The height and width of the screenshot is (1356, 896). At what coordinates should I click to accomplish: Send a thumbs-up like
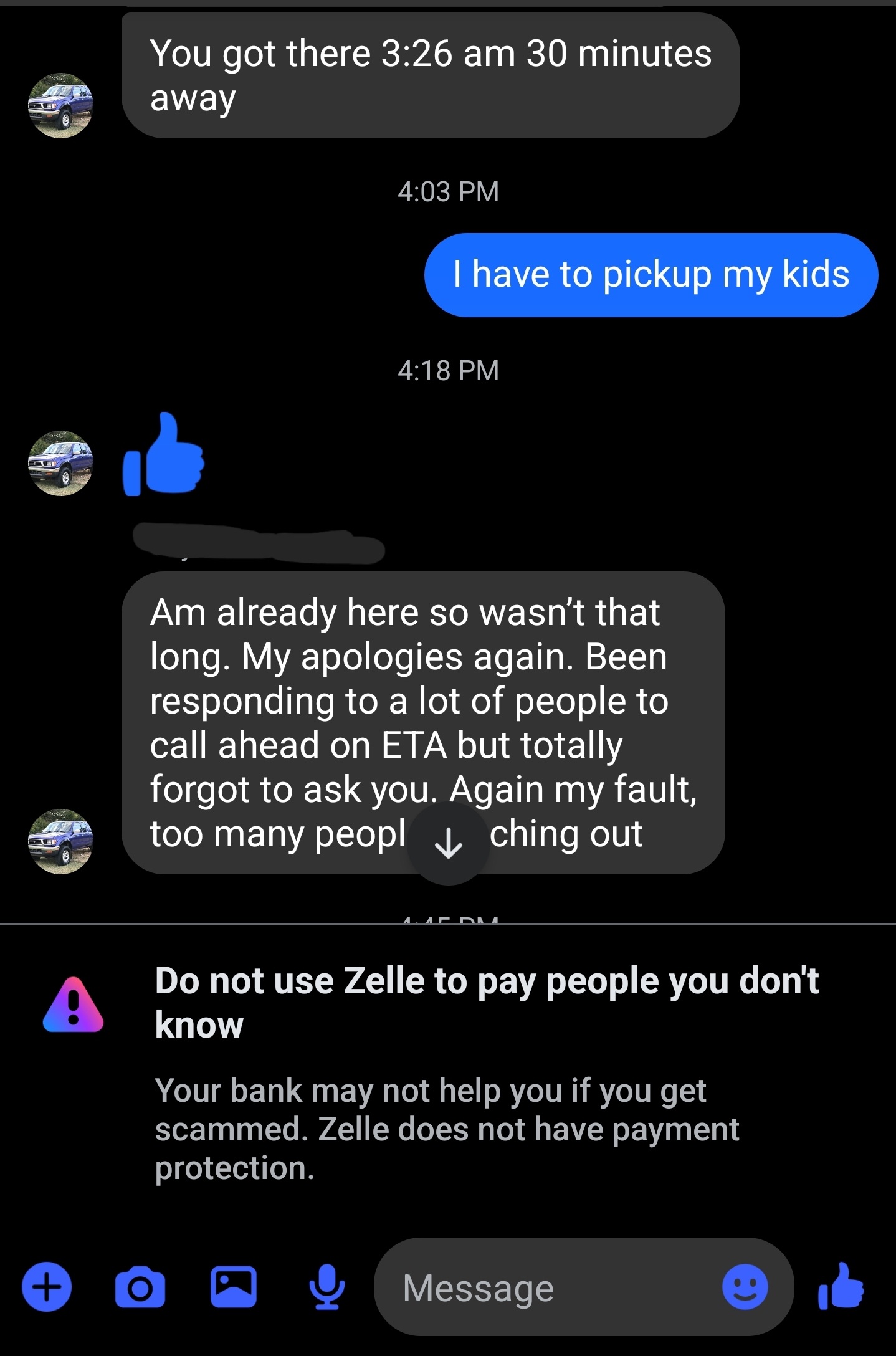coord(841,1285)
